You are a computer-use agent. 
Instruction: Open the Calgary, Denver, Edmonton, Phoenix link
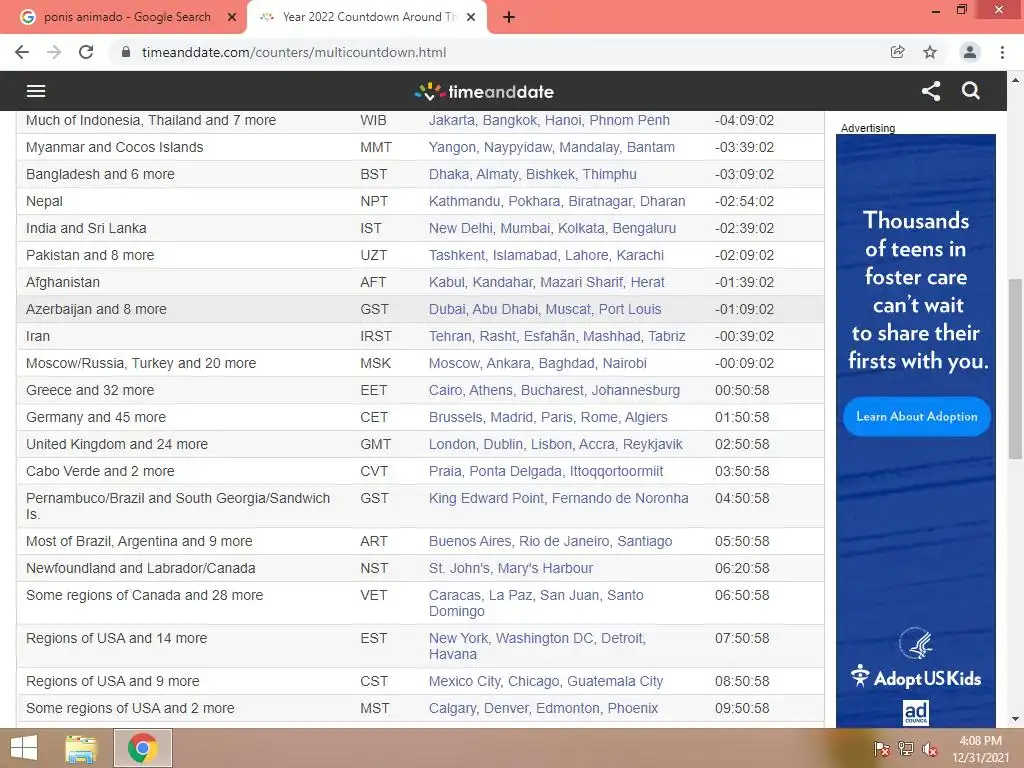click(543, 709)
